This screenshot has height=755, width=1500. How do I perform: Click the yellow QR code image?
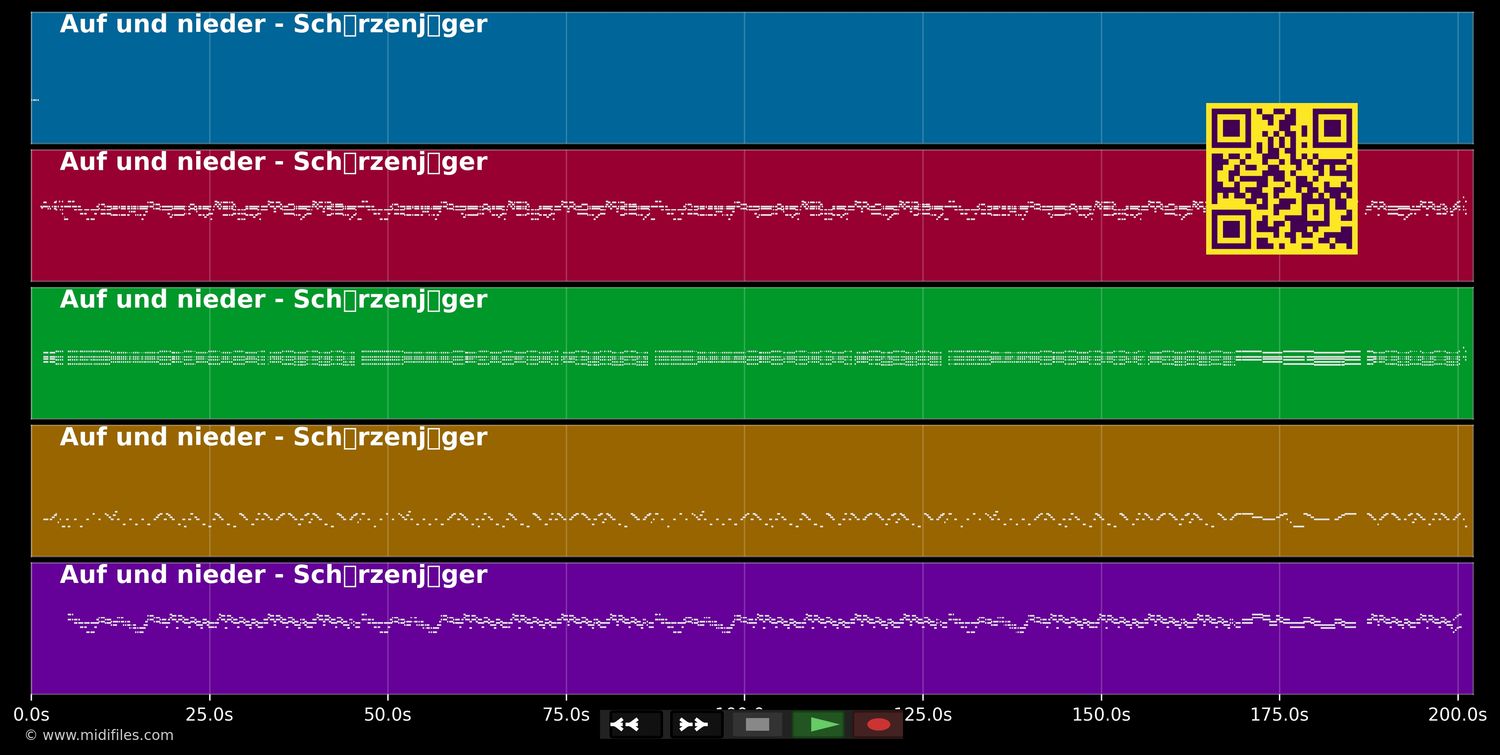(x=1282, y=179)
